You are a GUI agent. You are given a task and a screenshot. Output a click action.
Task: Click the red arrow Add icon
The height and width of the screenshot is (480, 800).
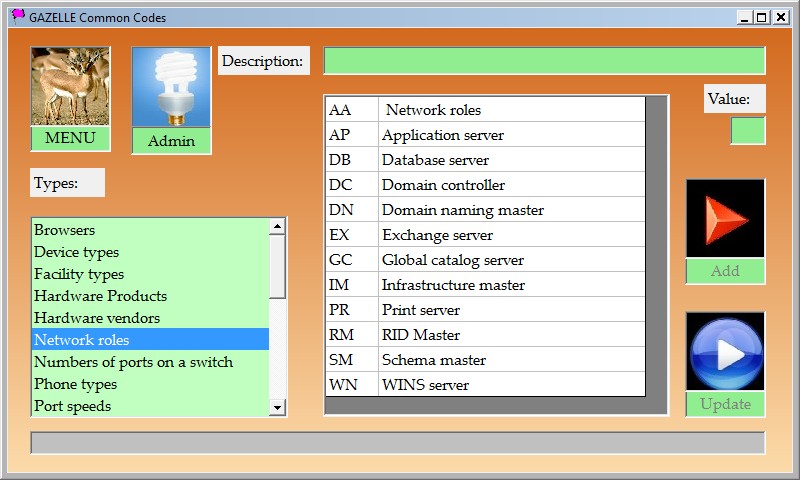725,219
